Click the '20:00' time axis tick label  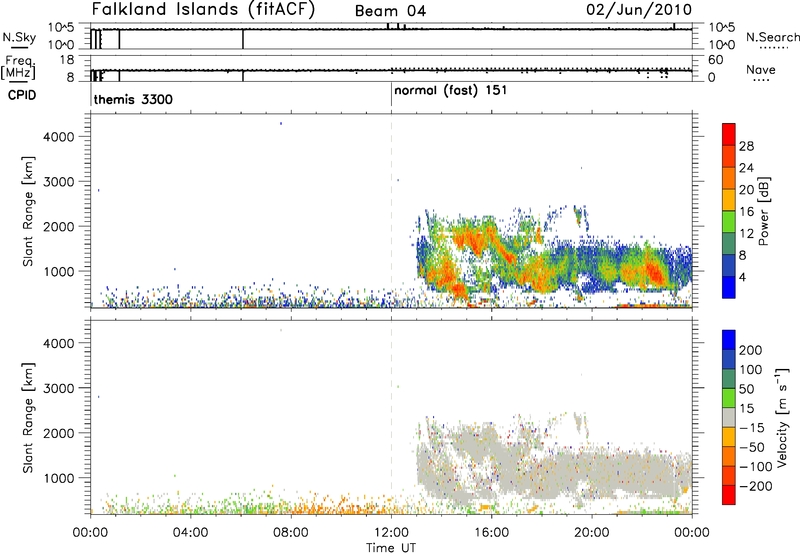click(x=592, y=533)
